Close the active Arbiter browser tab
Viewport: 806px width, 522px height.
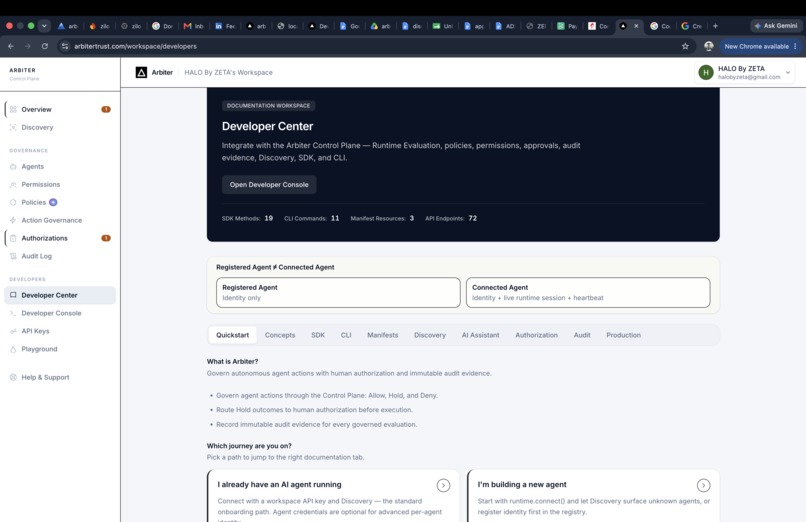pyautogui.click(x=636, y=26)
